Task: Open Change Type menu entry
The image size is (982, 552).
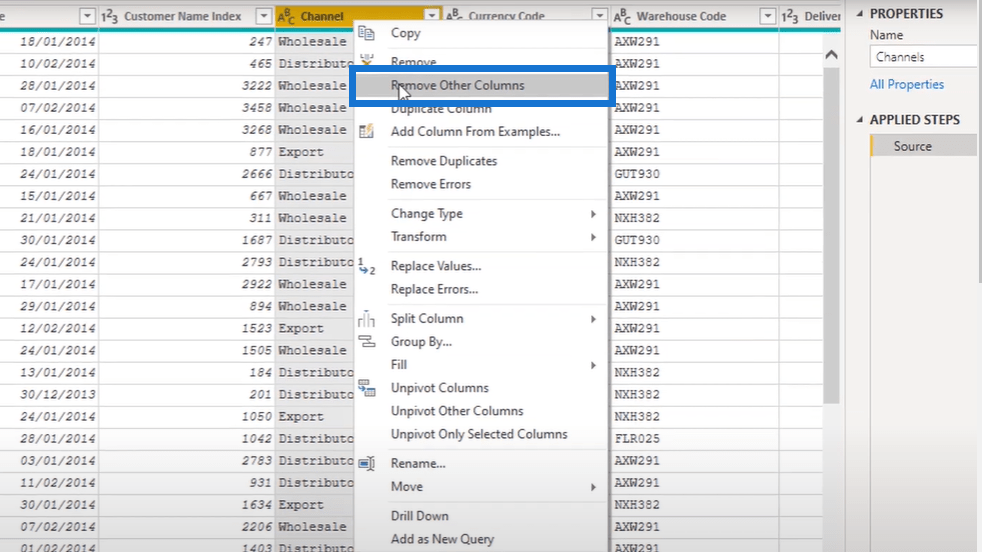Action: (x=481, y=214)
